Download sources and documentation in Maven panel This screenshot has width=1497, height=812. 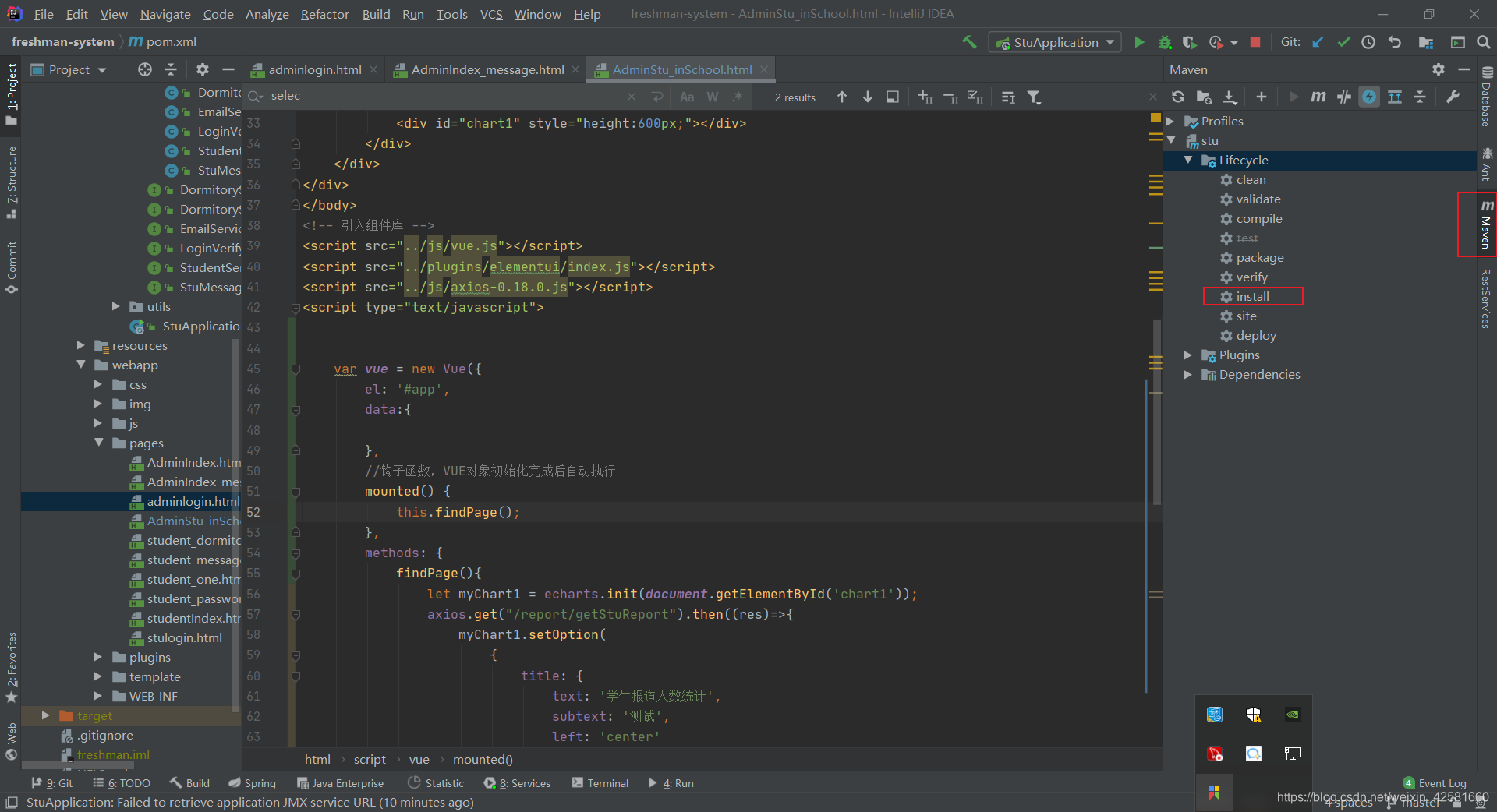tap(1230, 97)
